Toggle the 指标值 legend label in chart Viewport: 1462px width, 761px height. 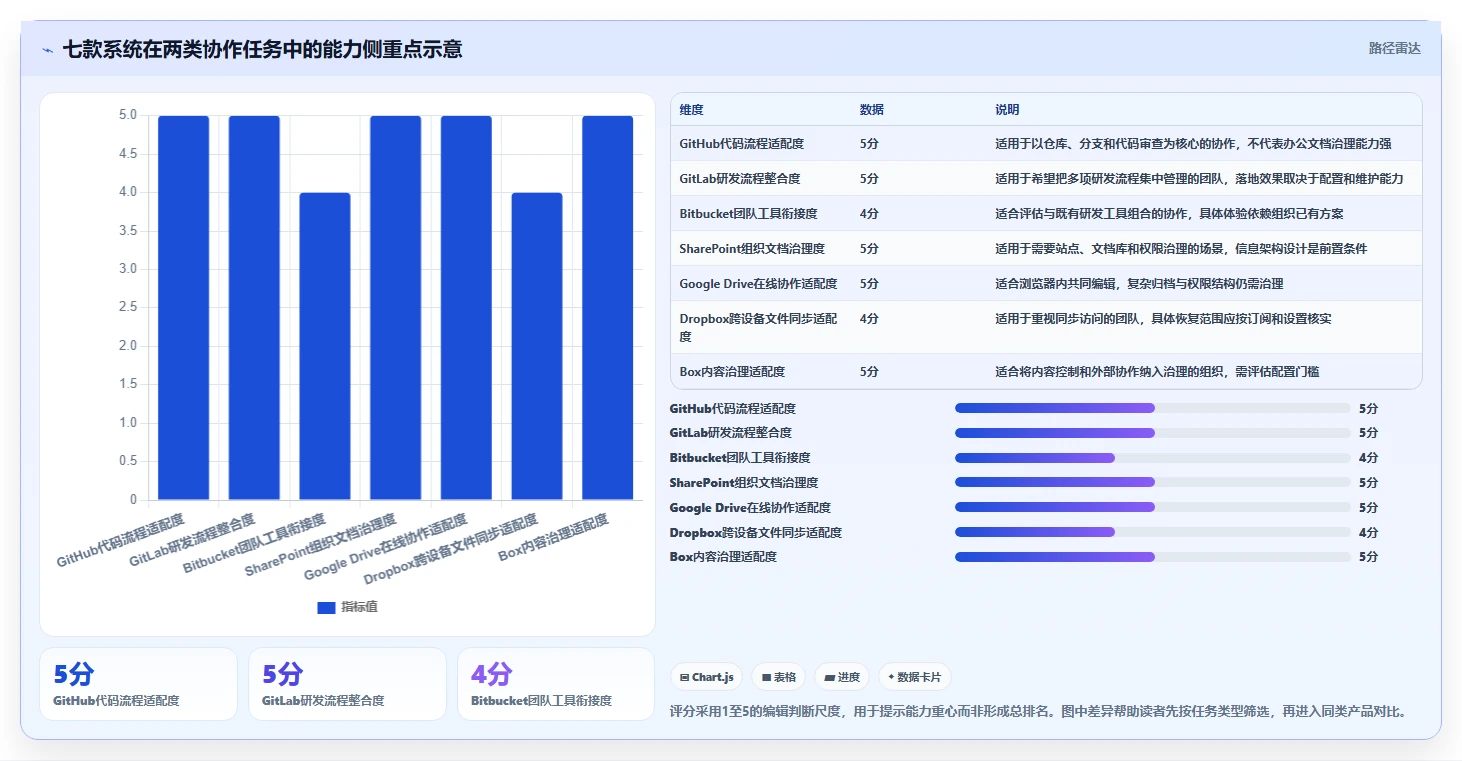tap(359, 607)
